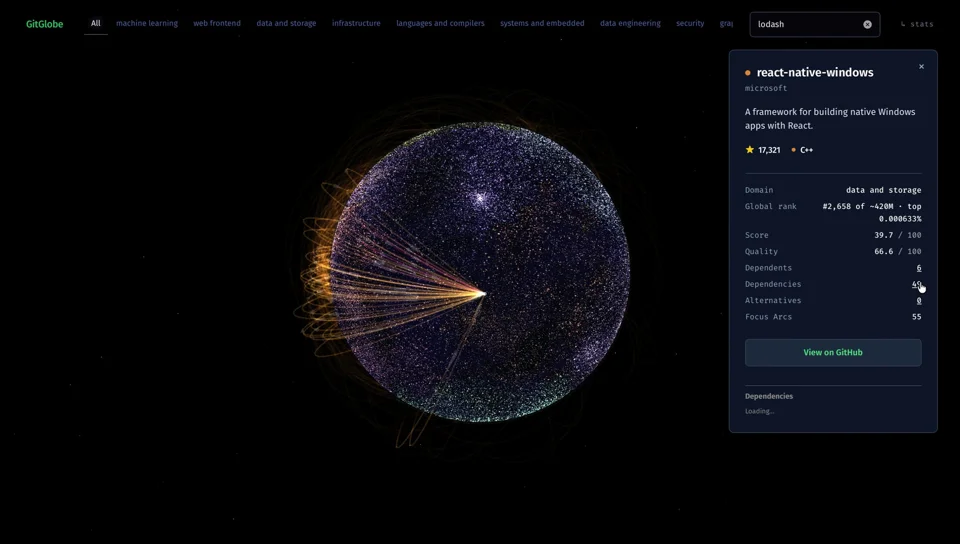Click the react-native-windows title

coord(815,72)
